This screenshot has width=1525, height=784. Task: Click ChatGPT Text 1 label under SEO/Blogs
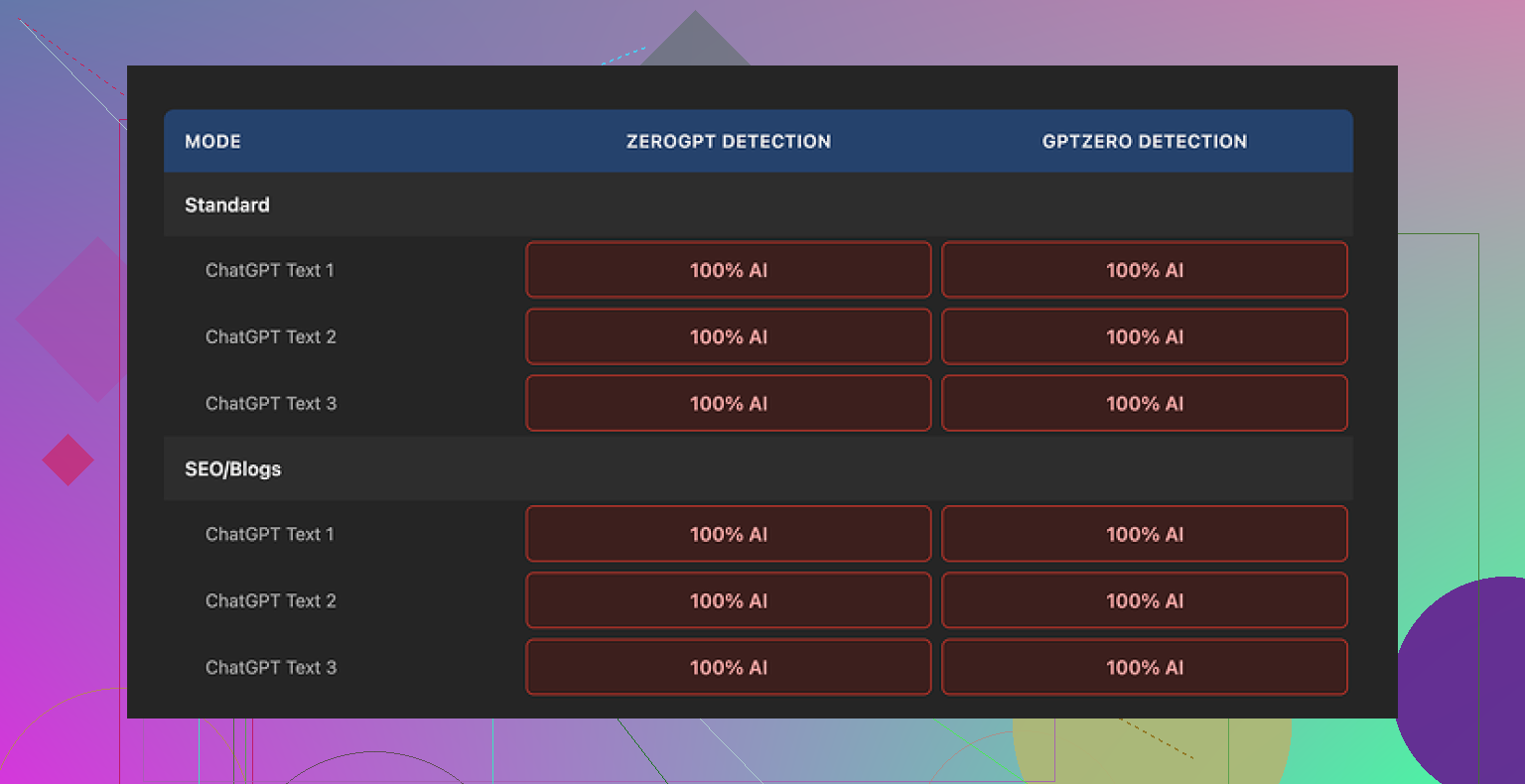270,535
